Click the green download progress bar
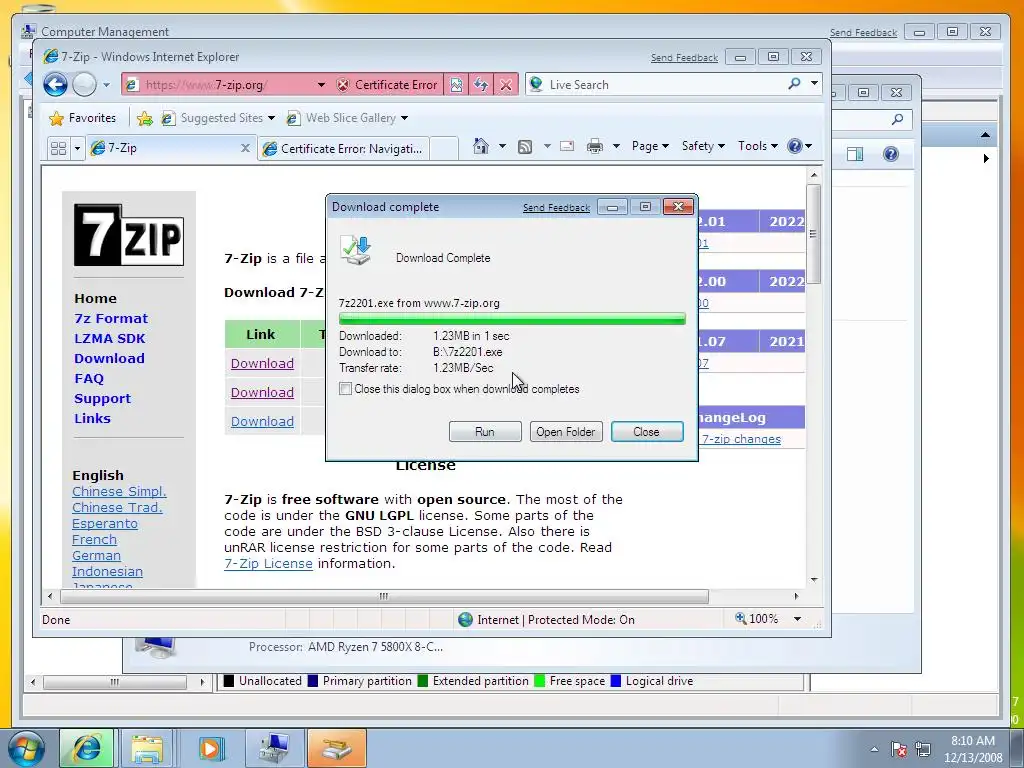The image size is (1024, 768). pyautogui.click(x=512, y=319)
